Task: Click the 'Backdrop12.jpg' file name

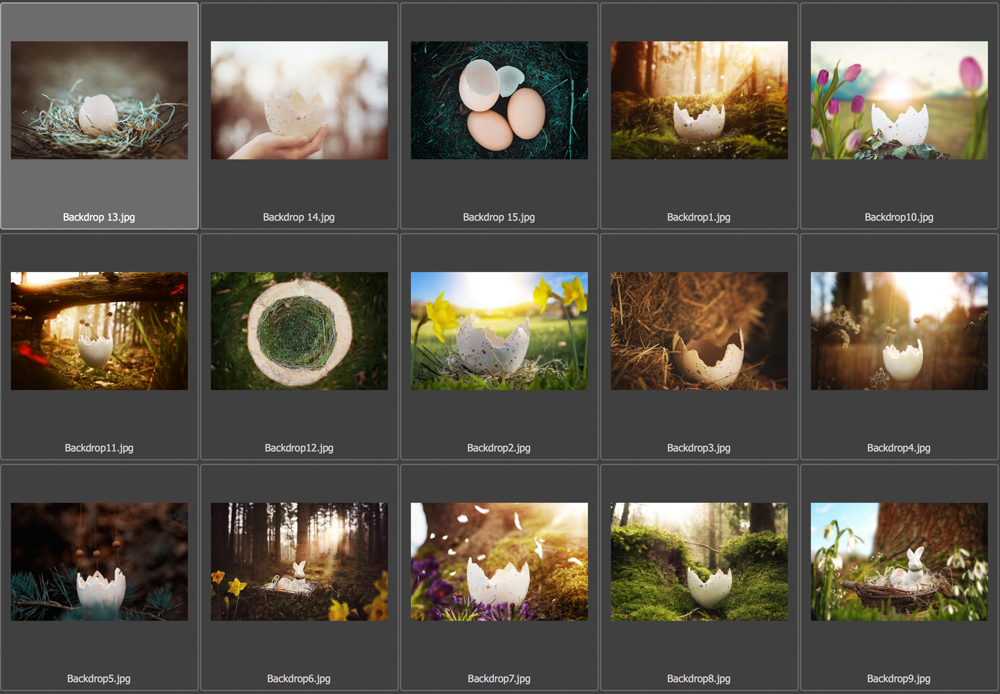Action: pyautogui.click(x=299, y=448)
